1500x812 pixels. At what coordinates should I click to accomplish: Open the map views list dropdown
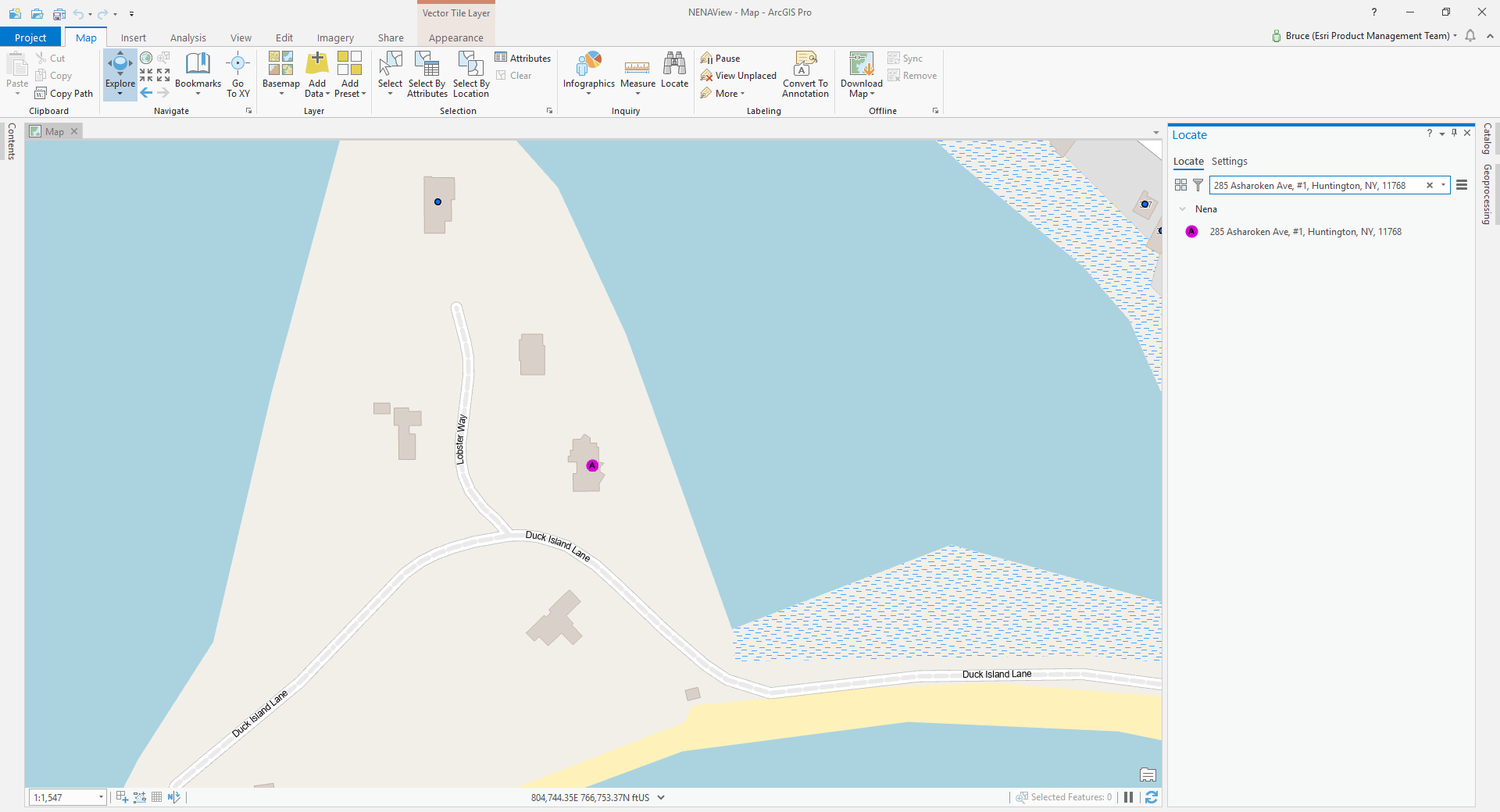pos(1156,132)
